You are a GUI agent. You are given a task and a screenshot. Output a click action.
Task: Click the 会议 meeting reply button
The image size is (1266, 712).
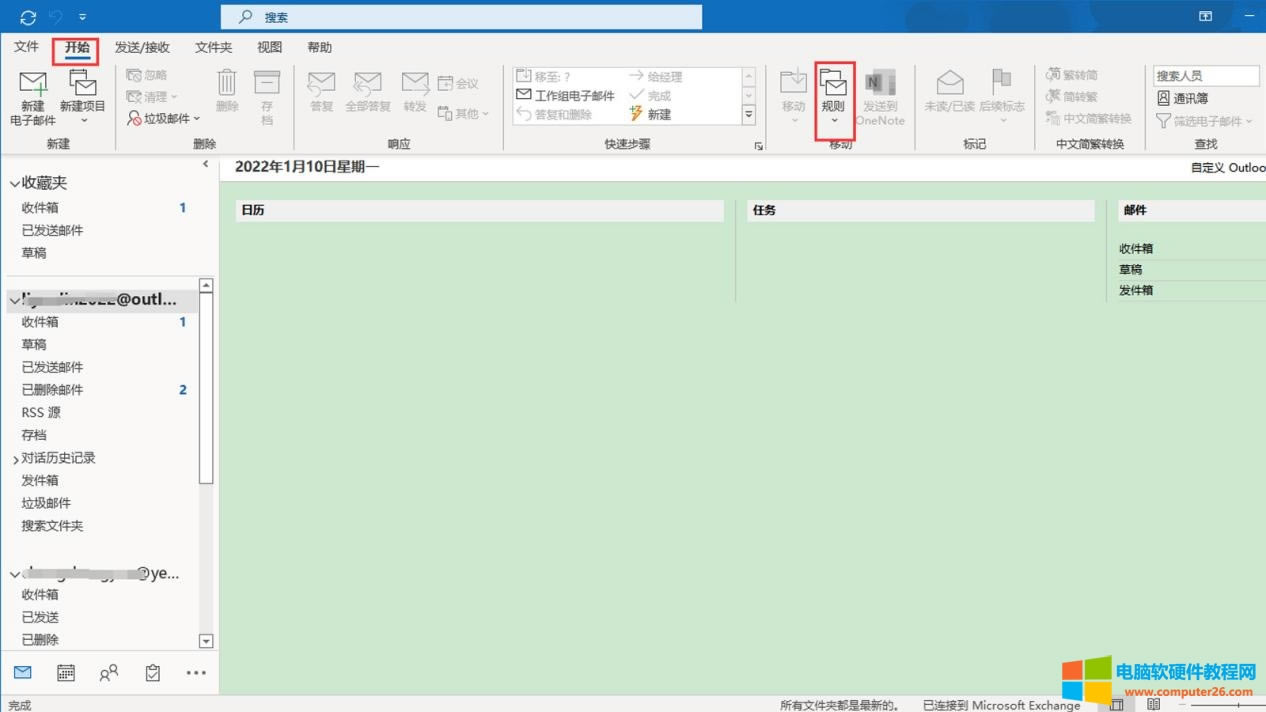coord(458,84)
